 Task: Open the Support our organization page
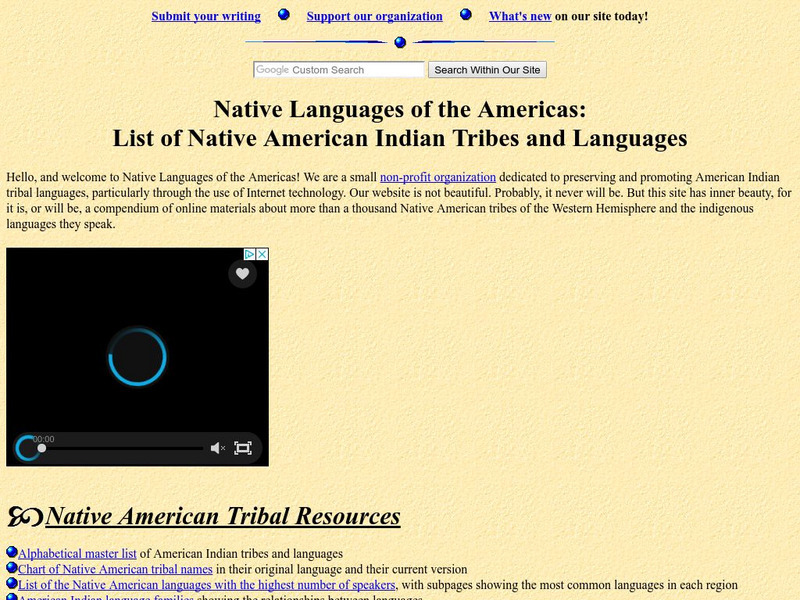point(375,16)
